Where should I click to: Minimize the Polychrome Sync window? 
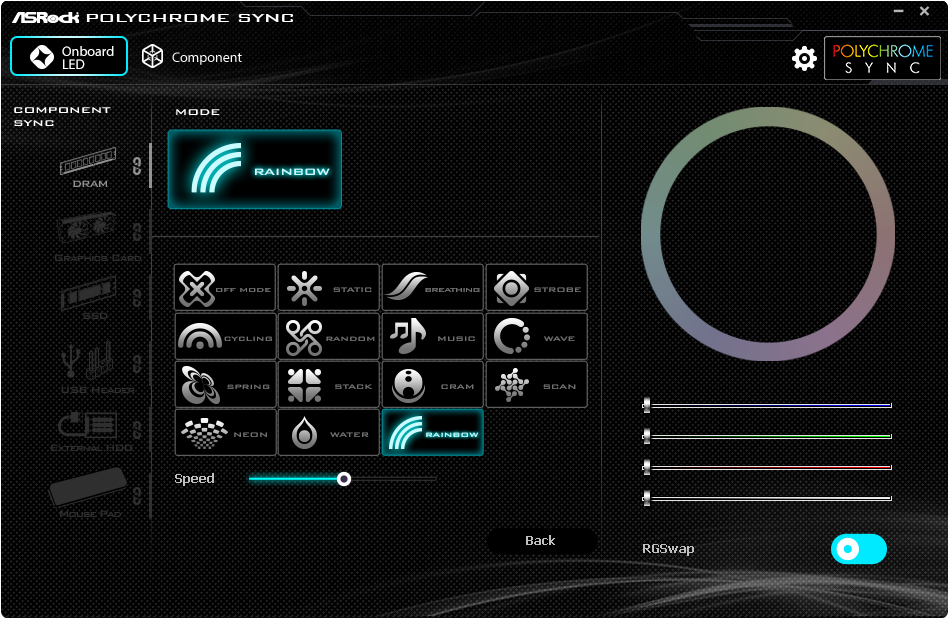[899, 11]
